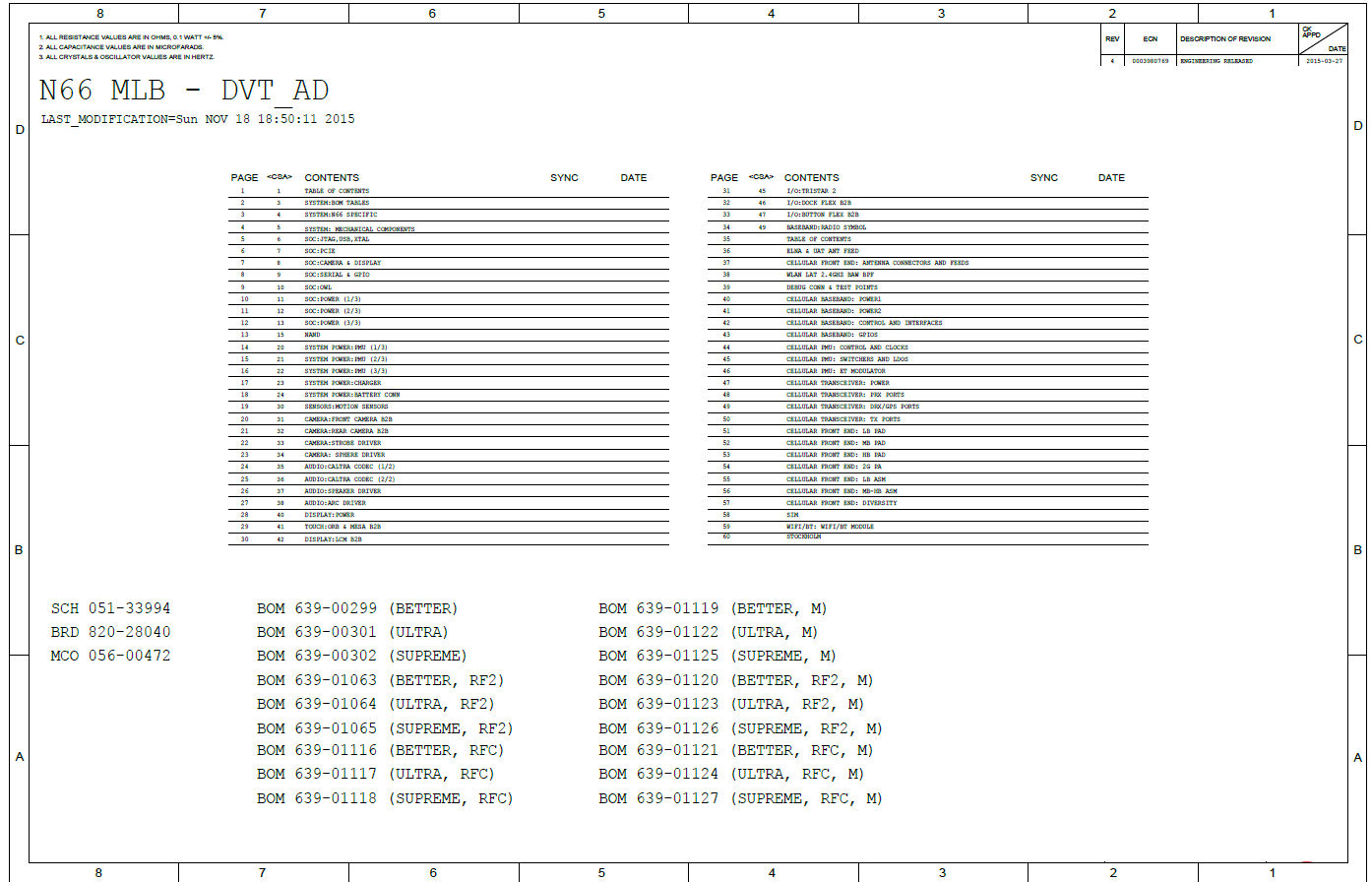Image resolution: width=1372 pixels, height=882 pixels.
Task: Click the STOCKHOLM contents entry
Action: (x=803, y=536)
